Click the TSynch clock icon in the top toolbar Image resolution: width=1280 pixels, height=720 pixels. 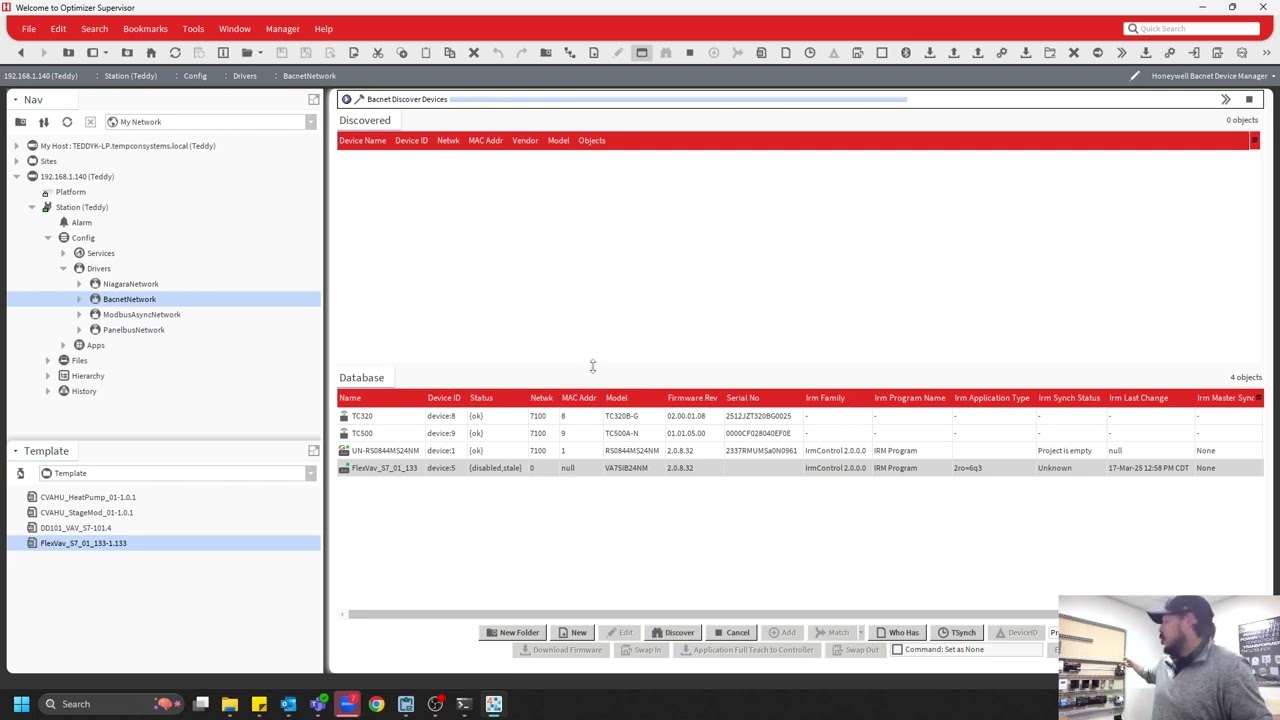tap(809, 52)
